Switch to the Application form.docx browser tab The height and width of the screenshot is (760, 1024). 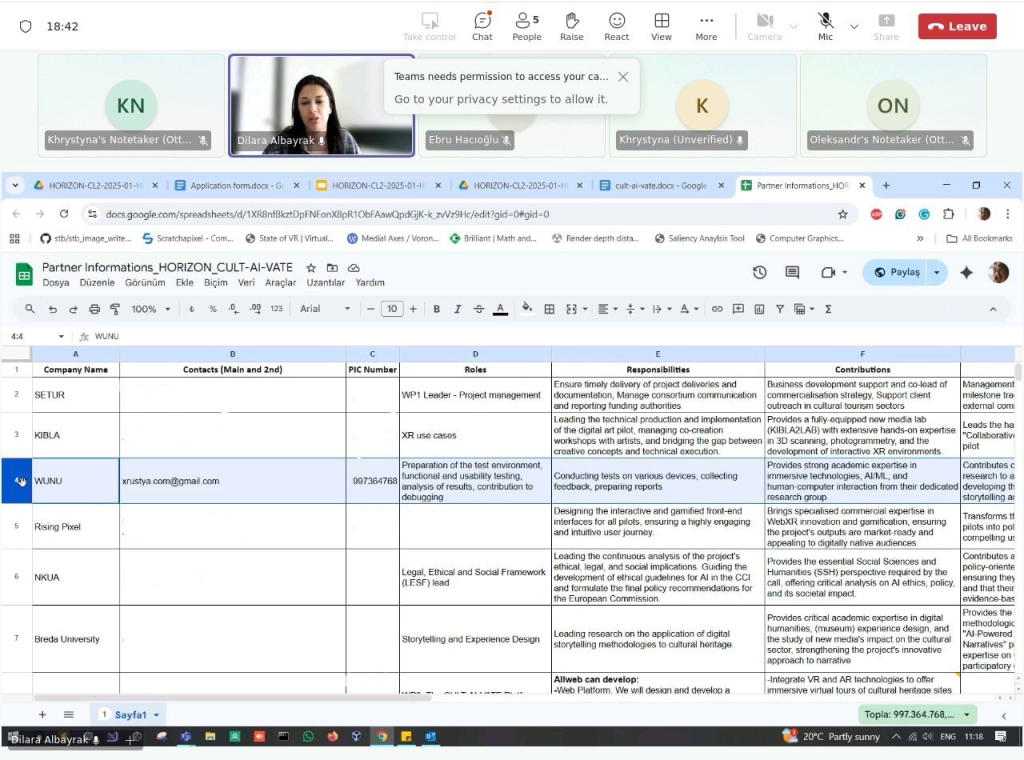(x=237, y=185)
